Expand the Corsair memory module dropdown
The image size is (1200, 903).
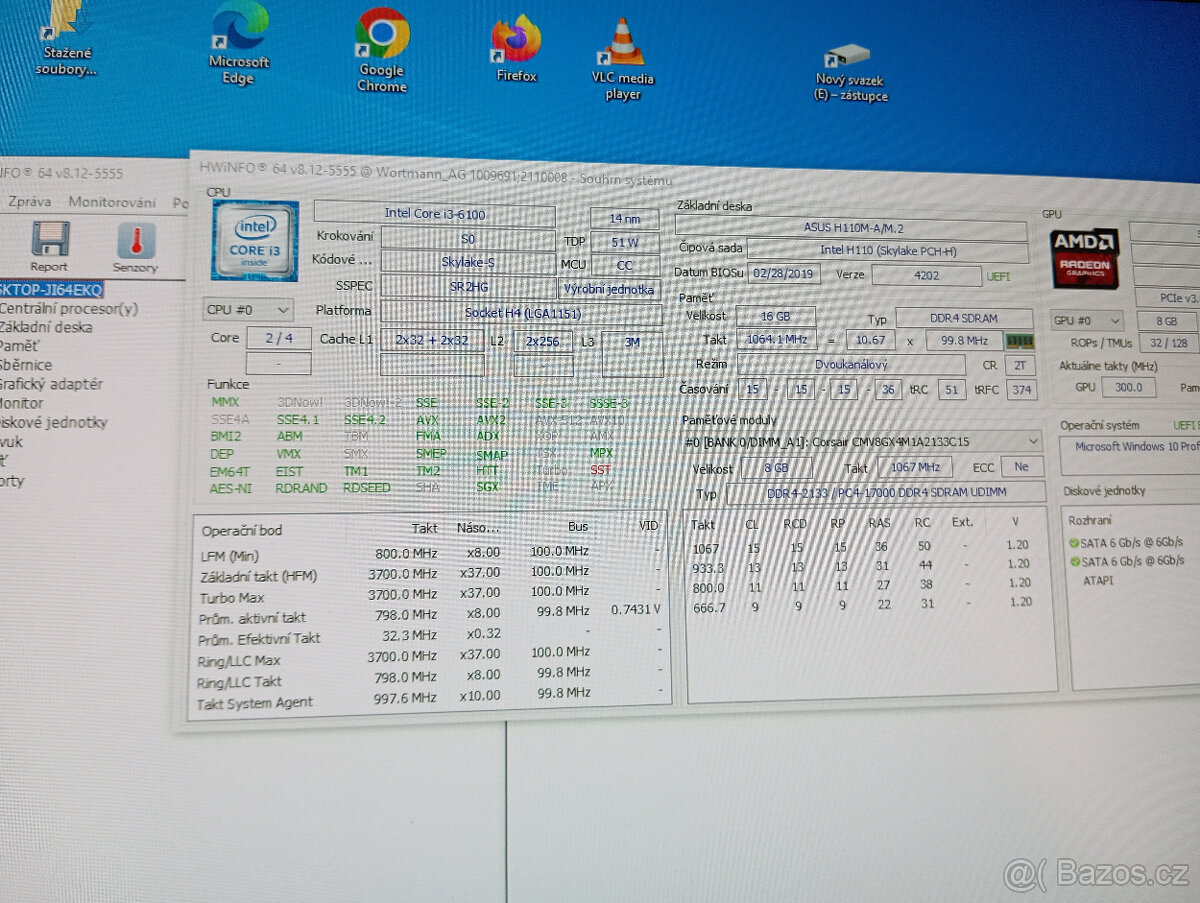pyautogui.click(x=1034, y=441)
